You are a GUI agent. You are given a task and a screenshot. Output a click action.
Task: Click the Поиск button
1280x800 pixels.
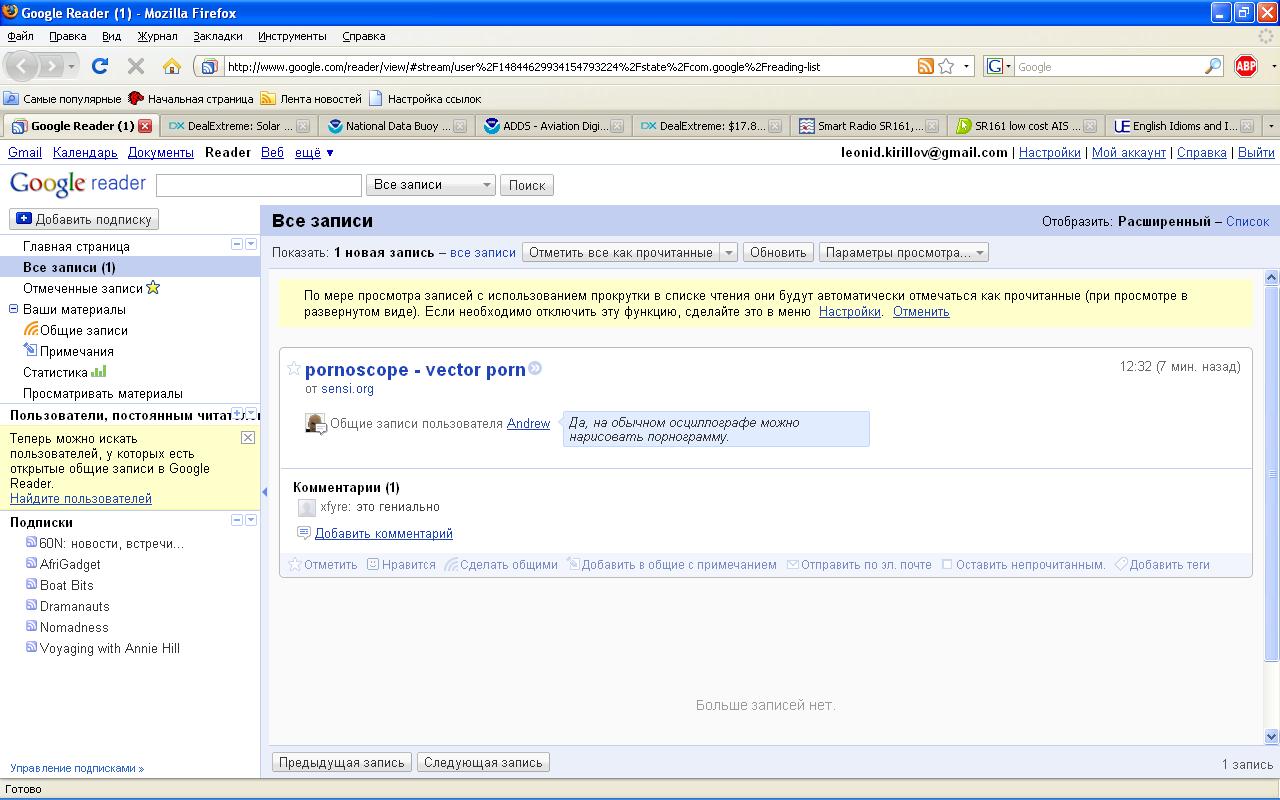tap(527, 185)
